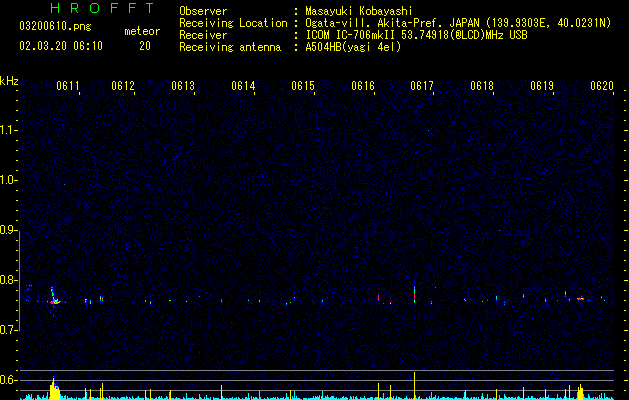Click the 0.8 frequency axis label

pyautogui.click(x=9, y=280)
